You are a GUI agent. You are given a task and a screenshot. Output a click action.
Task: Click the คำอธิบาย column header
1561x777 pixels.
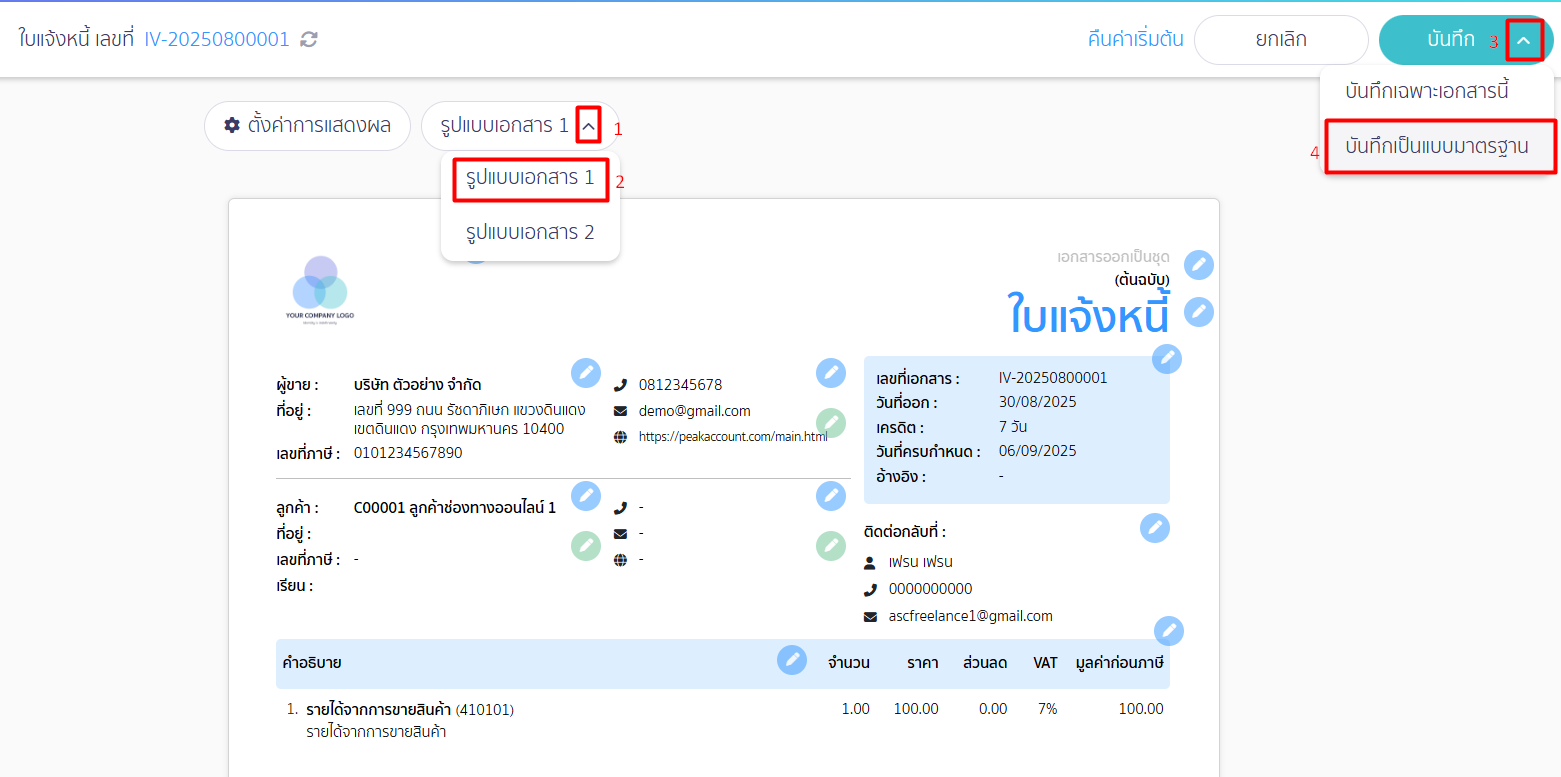click(312, 662)
